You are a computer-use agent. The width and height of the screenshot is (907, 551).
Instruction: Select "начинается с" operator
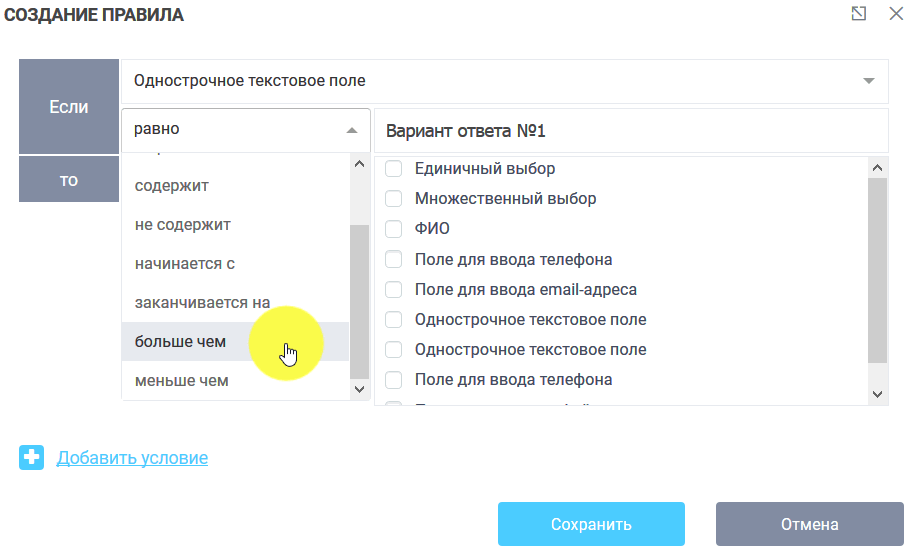185,264
